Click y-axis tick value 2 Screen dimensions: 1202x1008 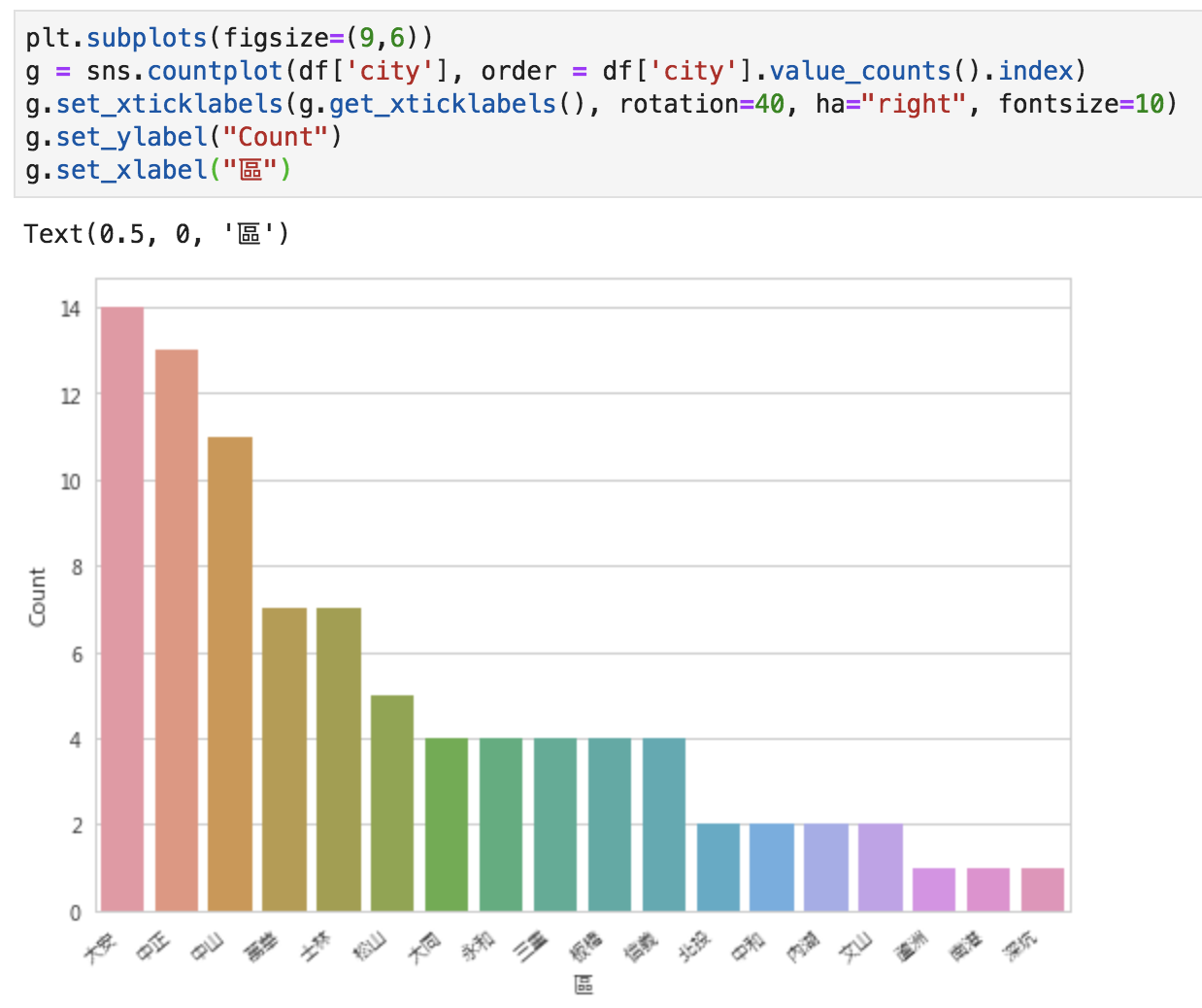coord(77,825)
